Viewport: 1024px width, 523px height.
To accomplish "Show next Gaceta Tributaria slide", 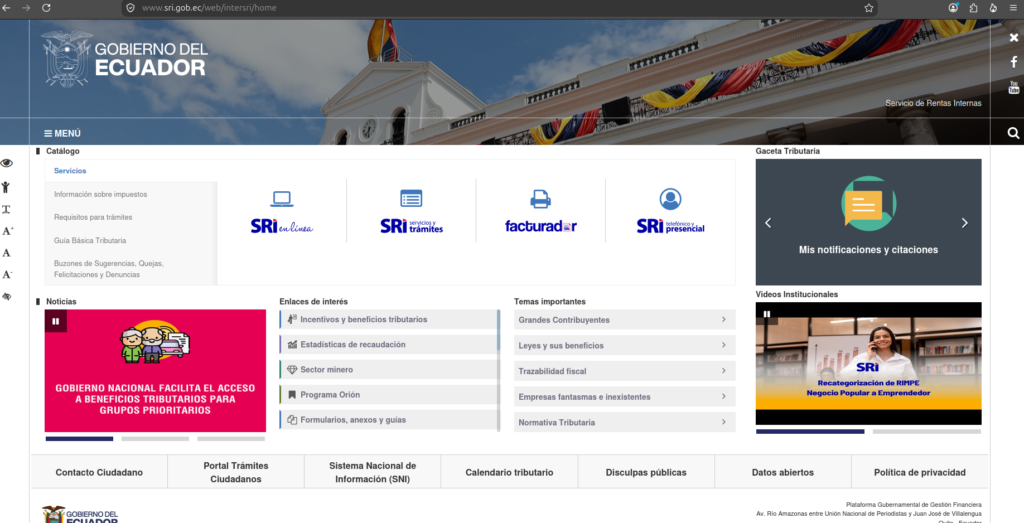I will tap(965, 223).
